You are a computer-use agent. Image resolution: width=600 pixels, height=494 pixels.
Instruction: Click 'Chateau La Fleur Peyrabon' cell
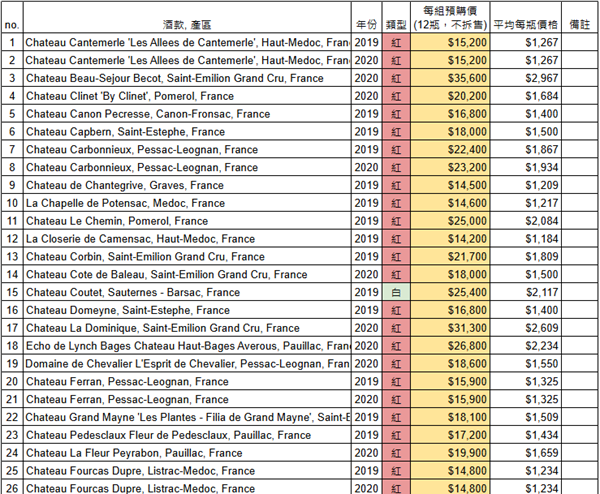point(187,453)
